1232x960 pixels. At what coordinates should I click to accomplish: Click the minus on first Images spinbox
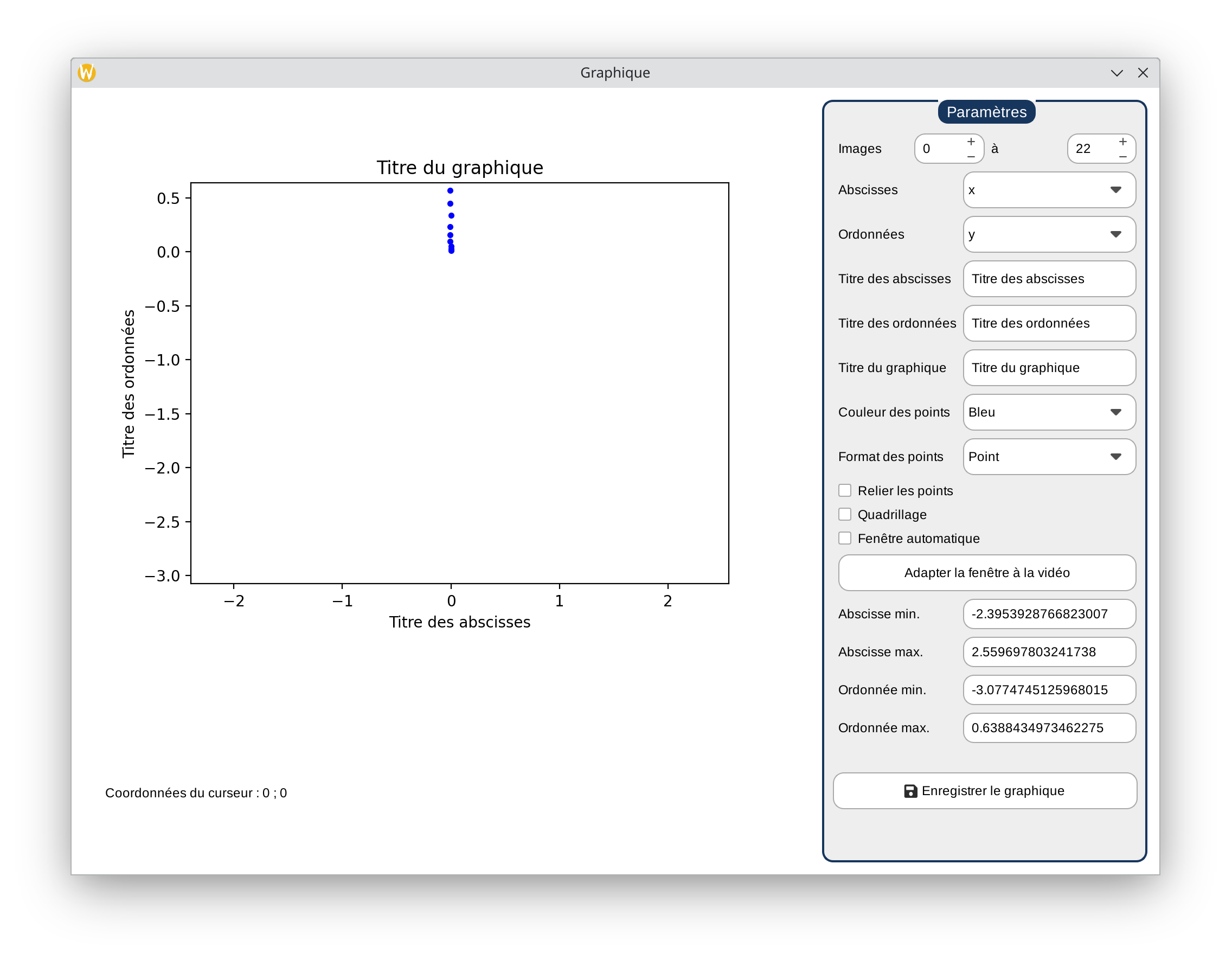971,156
